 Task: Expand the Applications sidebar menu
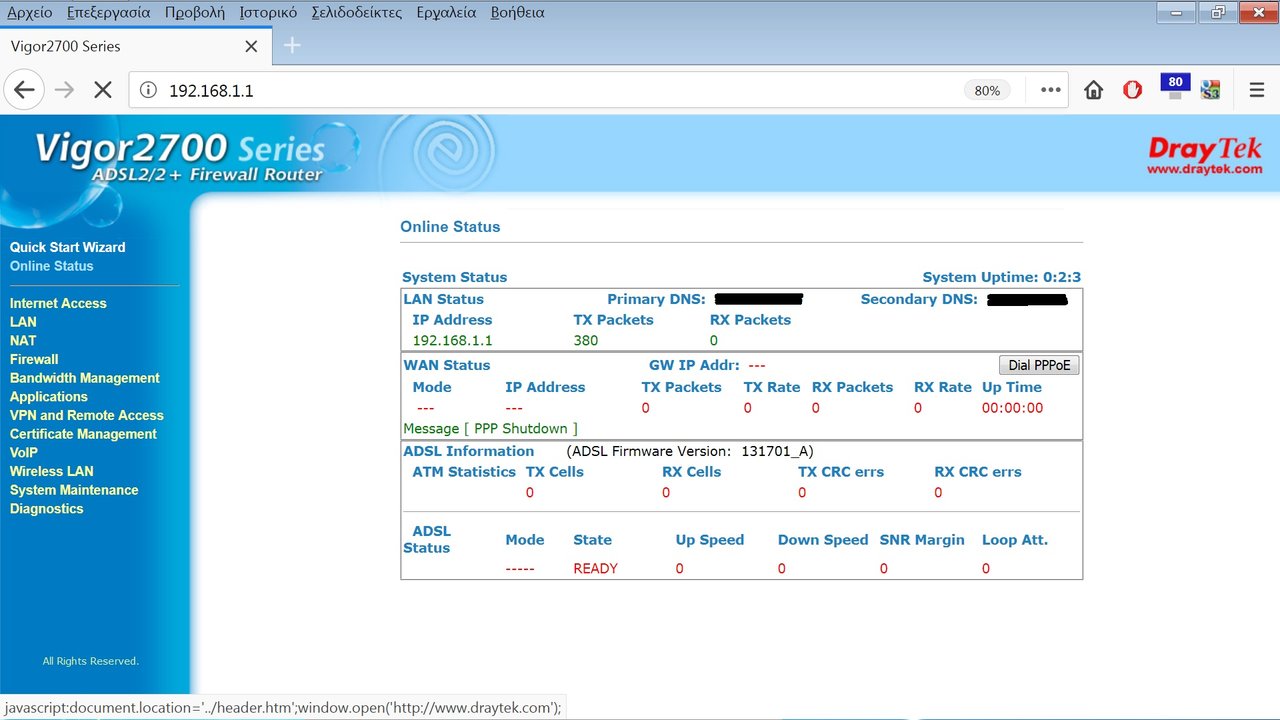tap(49, 396)
